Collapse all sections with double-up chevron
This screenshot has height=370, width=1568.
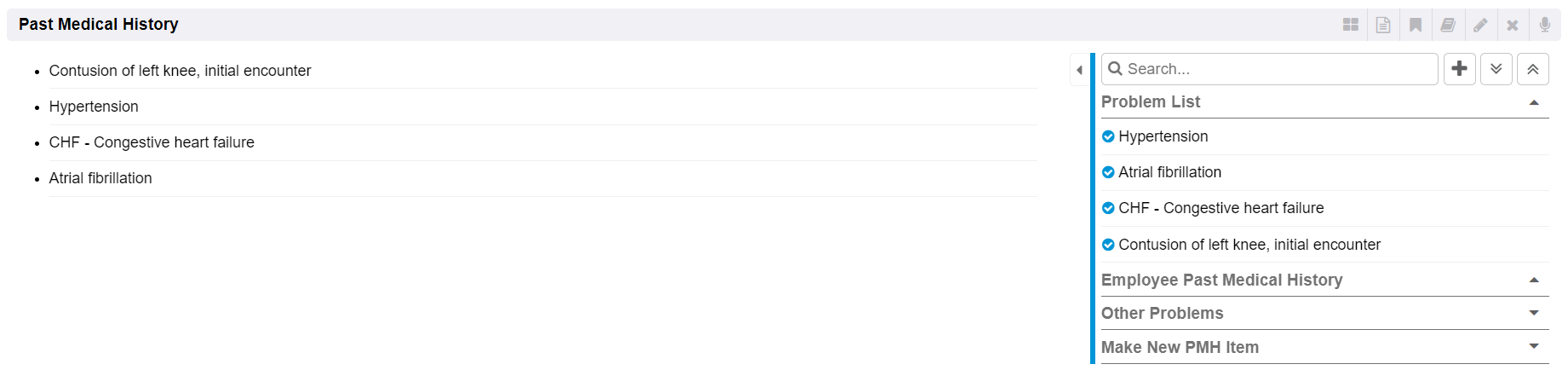pos(1533,69)
